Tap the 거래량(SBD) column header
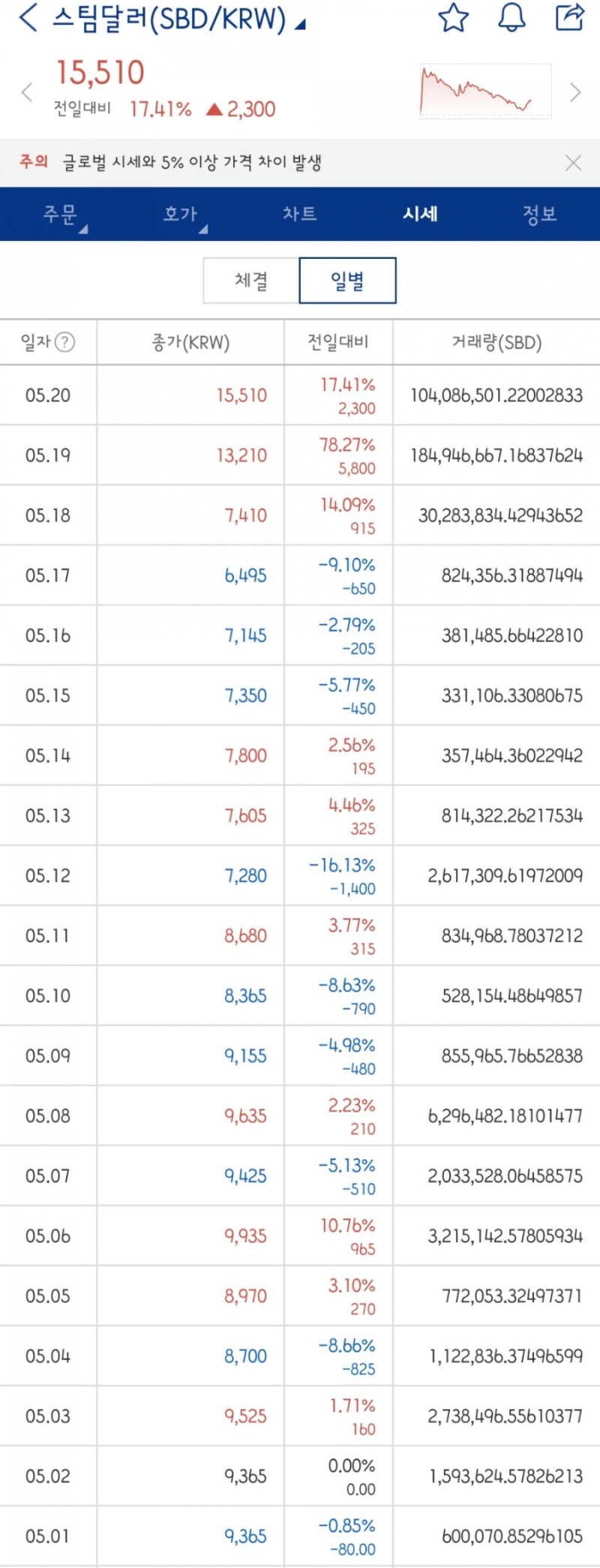Viewport: 600px width, 1568px height. (x=496, y=343)
